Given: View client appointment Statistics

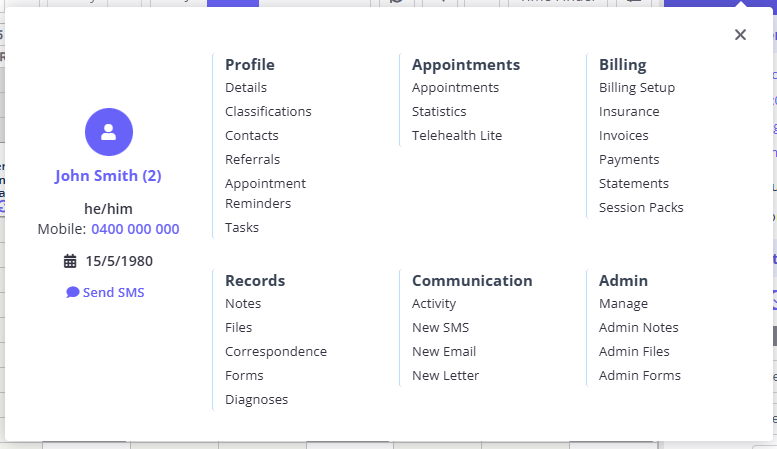Looking at the screenshot, I should point(439,112).
